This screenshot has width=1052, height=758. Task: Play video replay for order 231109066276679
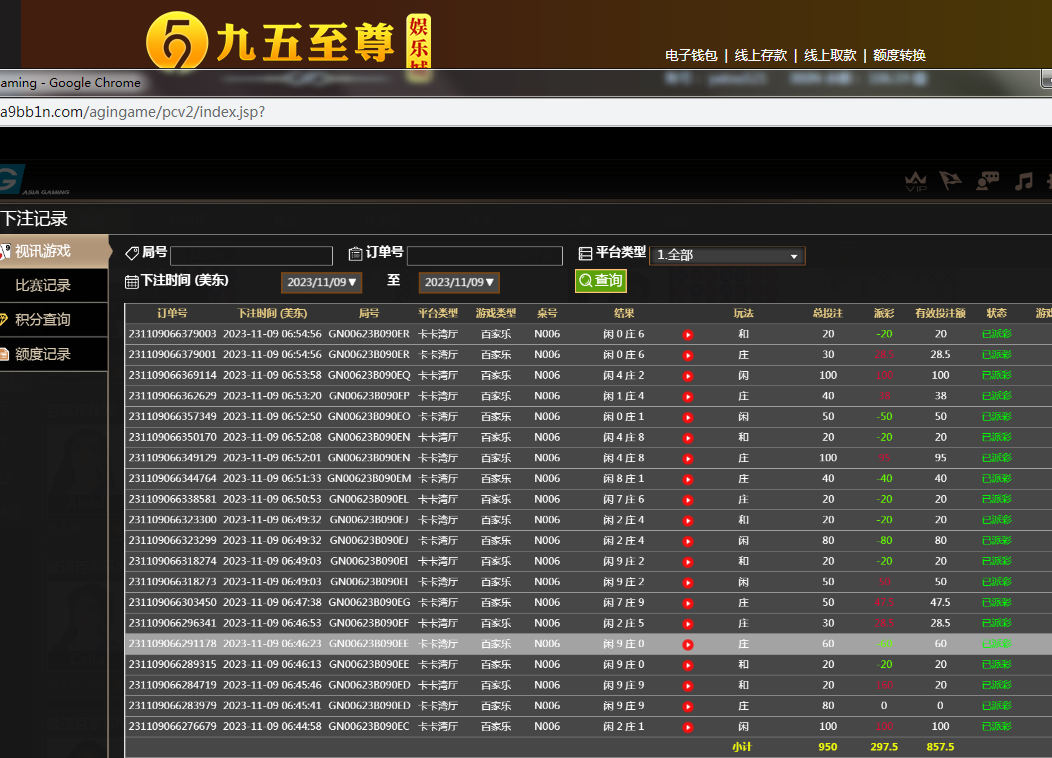(x=688, y=727)
